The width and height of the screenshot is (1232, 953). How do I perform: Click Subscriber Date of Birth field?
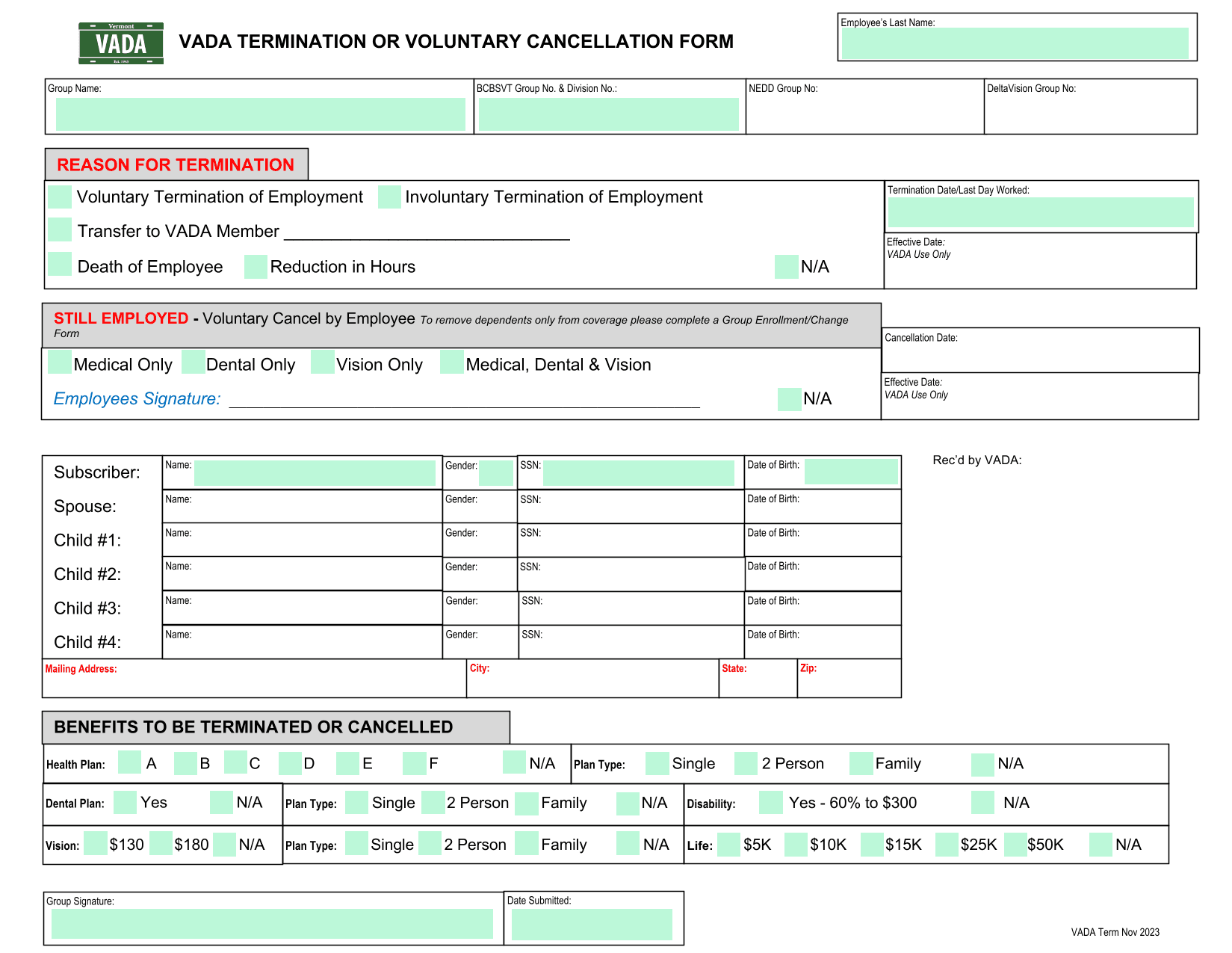coord(851,472)
